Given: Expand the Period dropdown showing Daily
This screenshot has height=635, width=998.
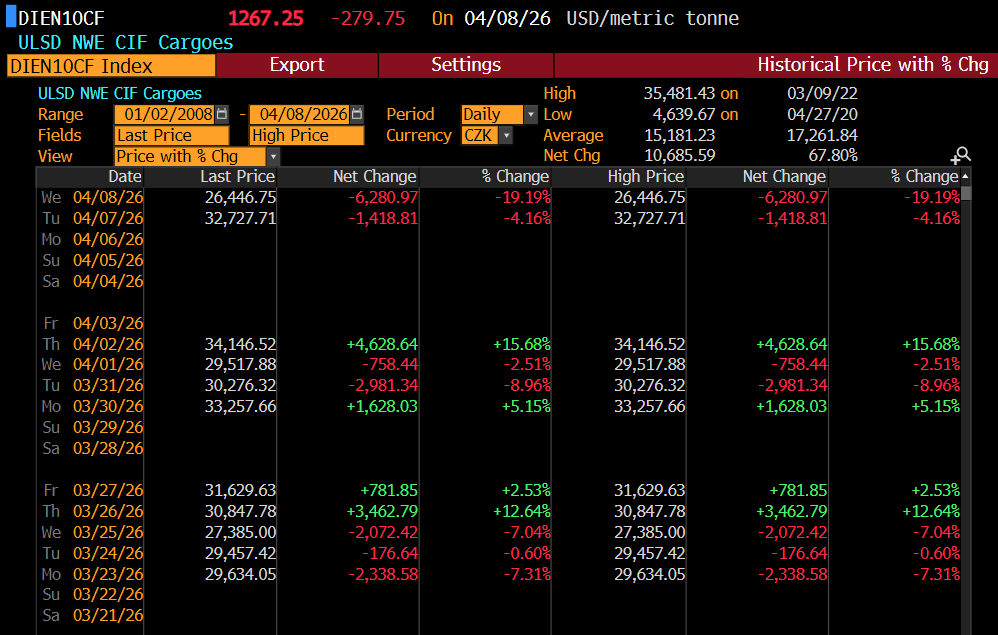Looking at the screenshot, I should tap(530, 114).
